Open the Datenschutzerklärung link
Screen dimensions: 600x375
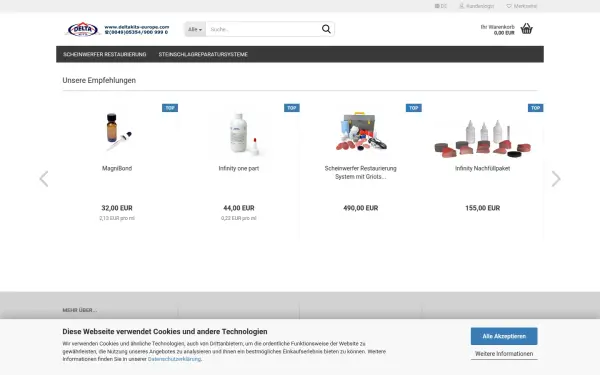coord(174,359)
